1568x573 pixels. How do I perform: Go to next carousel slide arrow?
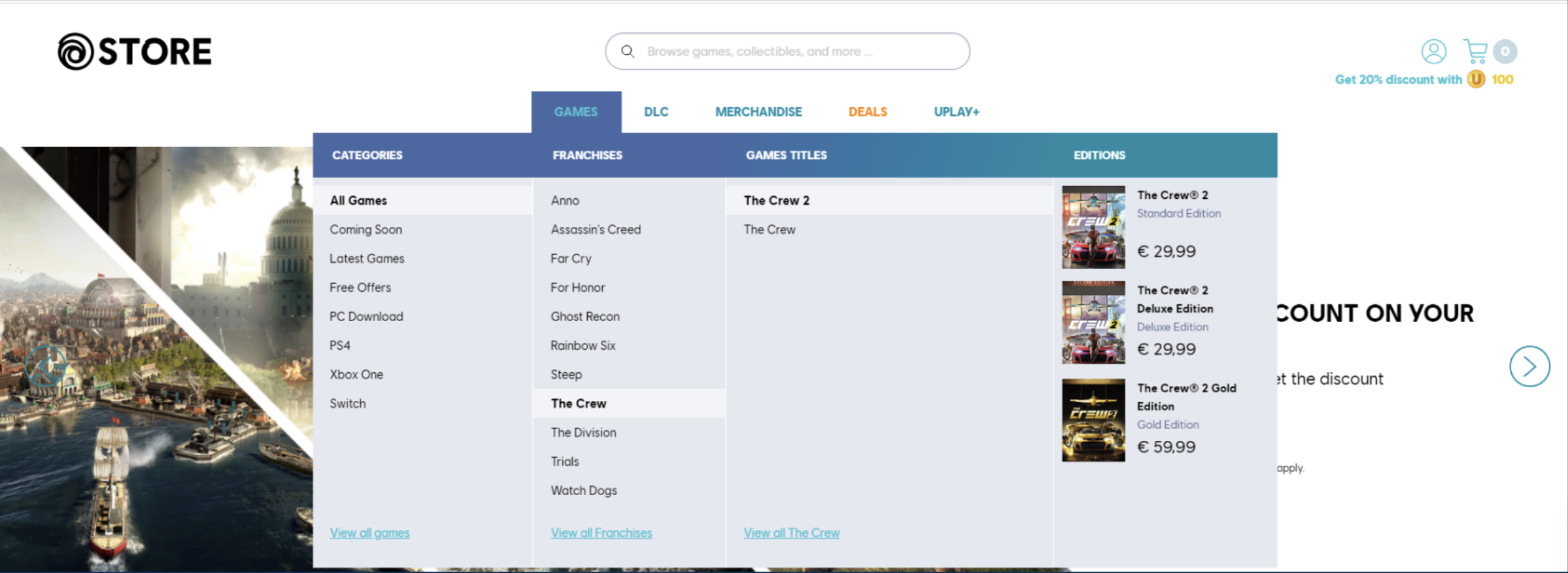click(x=1529, y=366)
